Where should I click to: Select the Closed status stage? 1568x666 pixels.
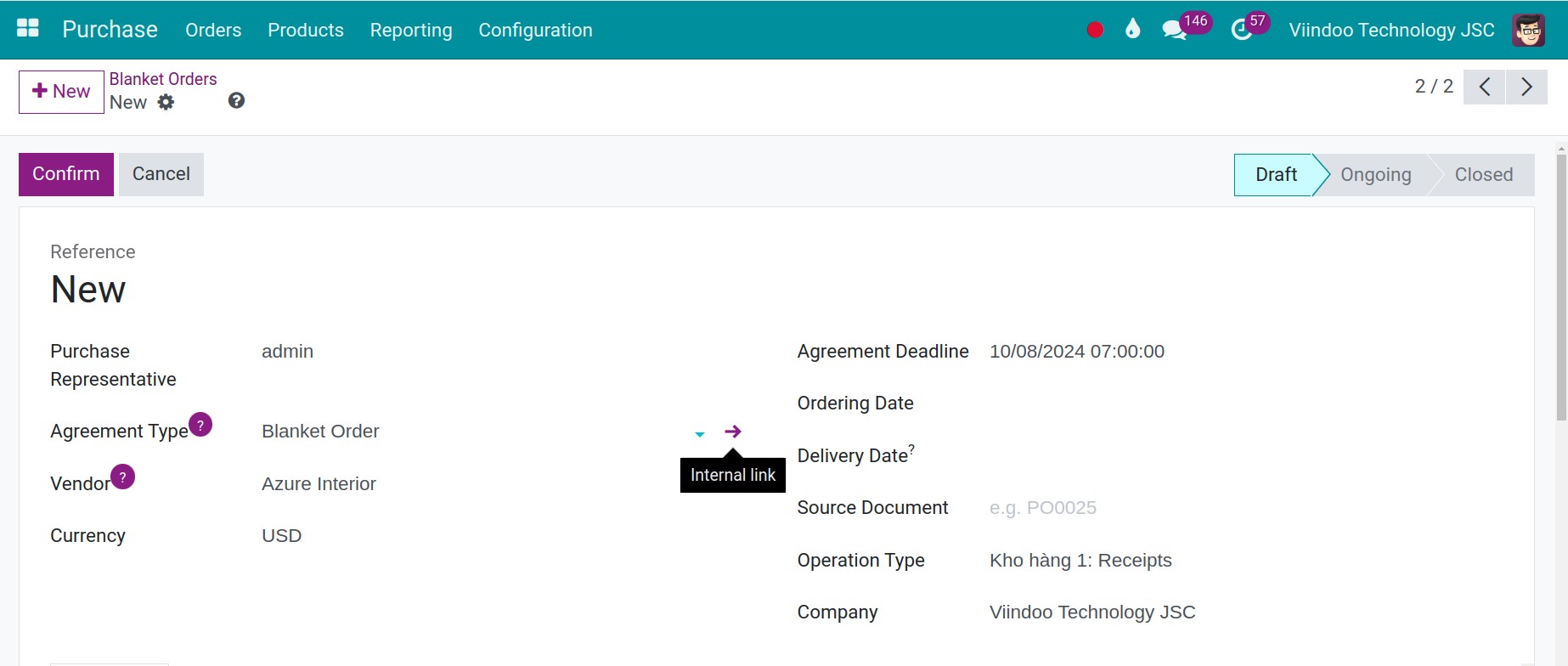click(1484, 175)
